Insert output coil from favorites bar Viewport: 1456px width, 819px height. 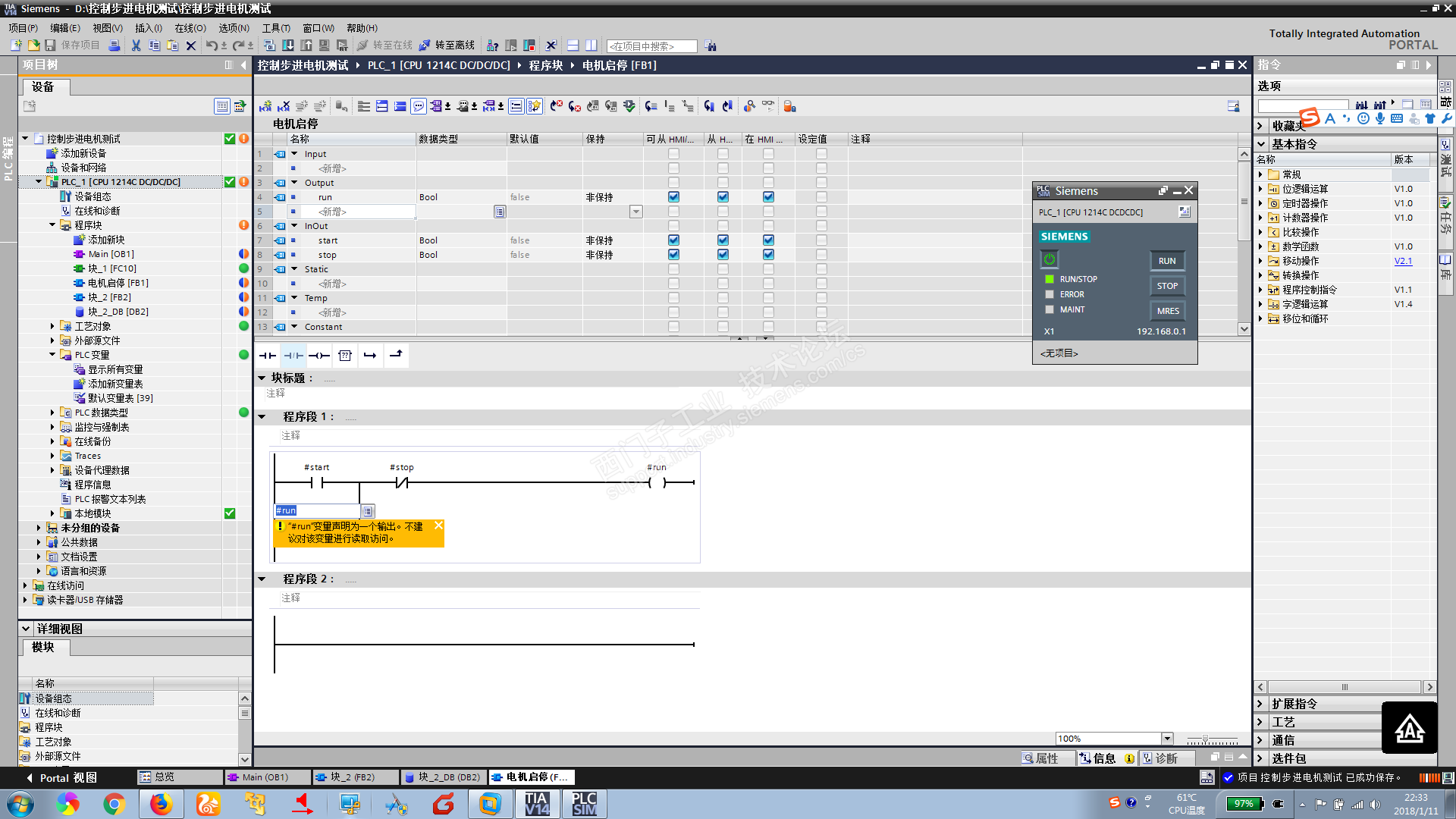pyautogui.click(x=319, y=355)
